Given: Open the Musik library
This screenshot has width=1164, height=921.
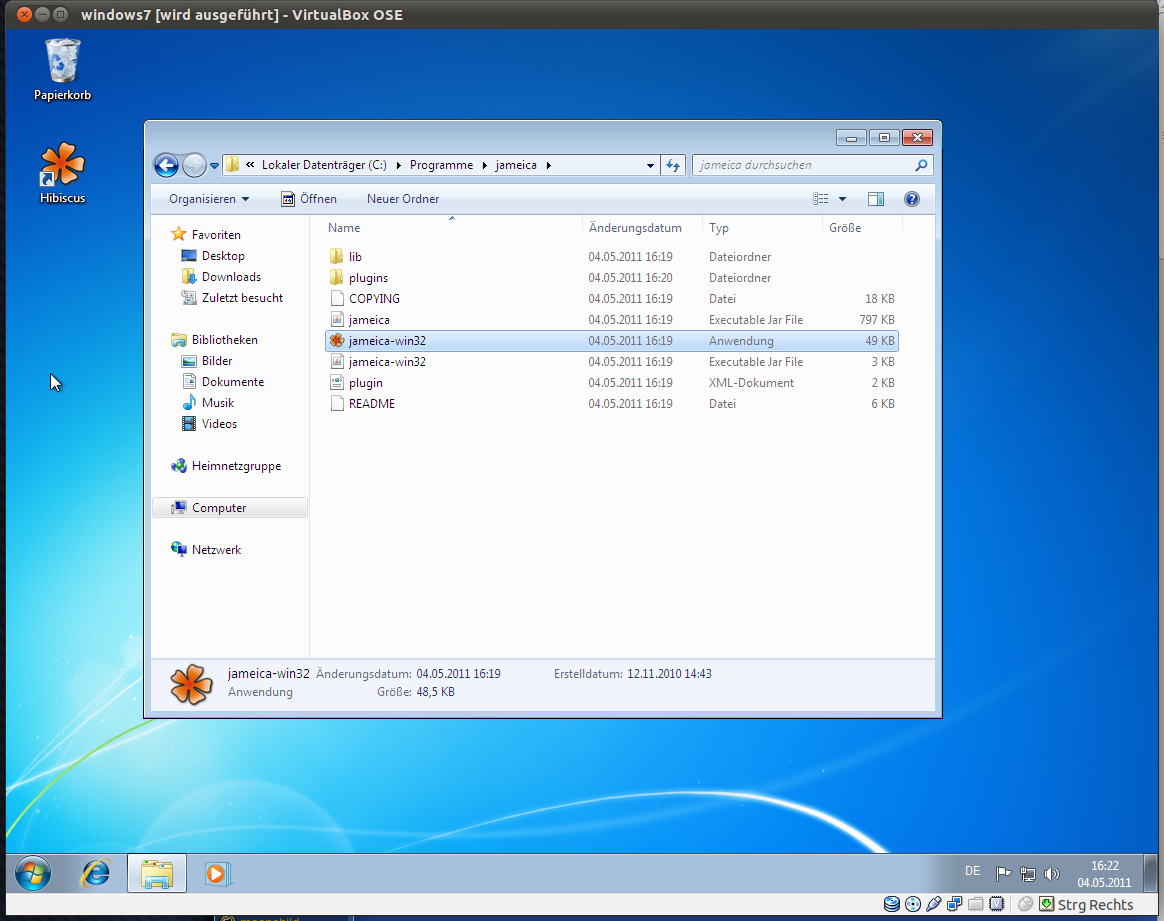Looking at the screenshot, I should point(208,402).
